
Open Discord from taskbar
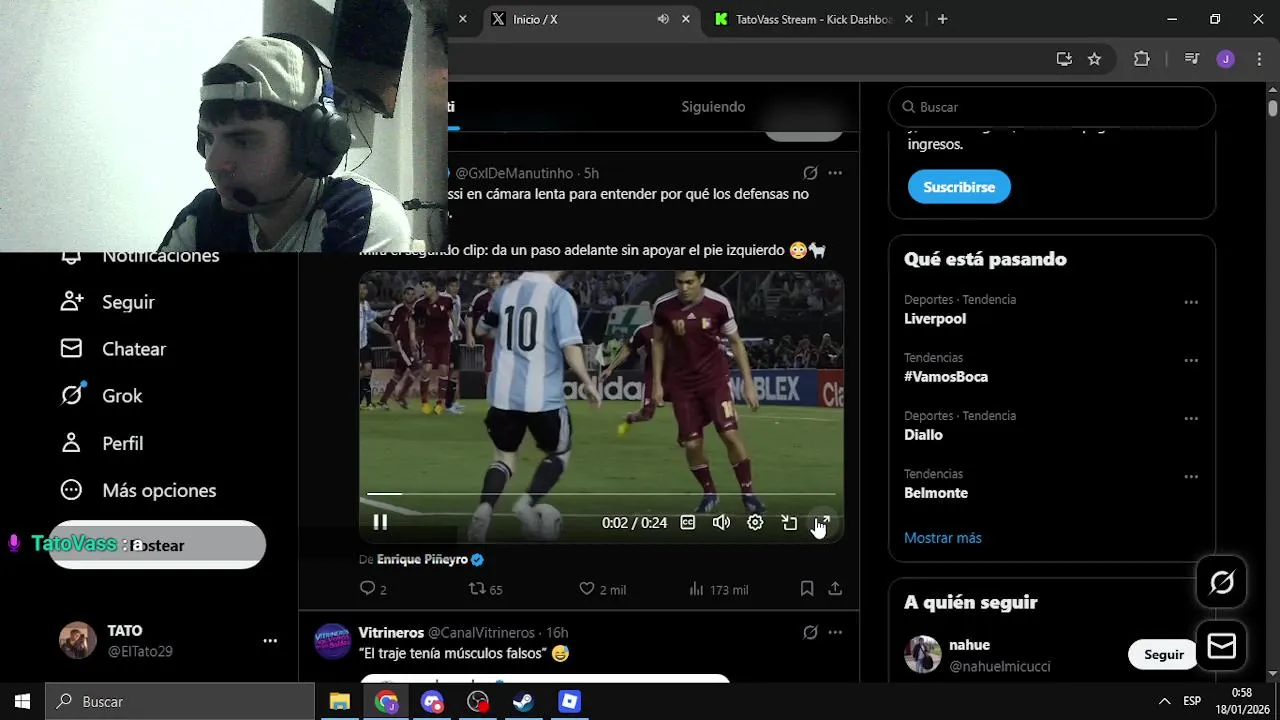point(432,701)
